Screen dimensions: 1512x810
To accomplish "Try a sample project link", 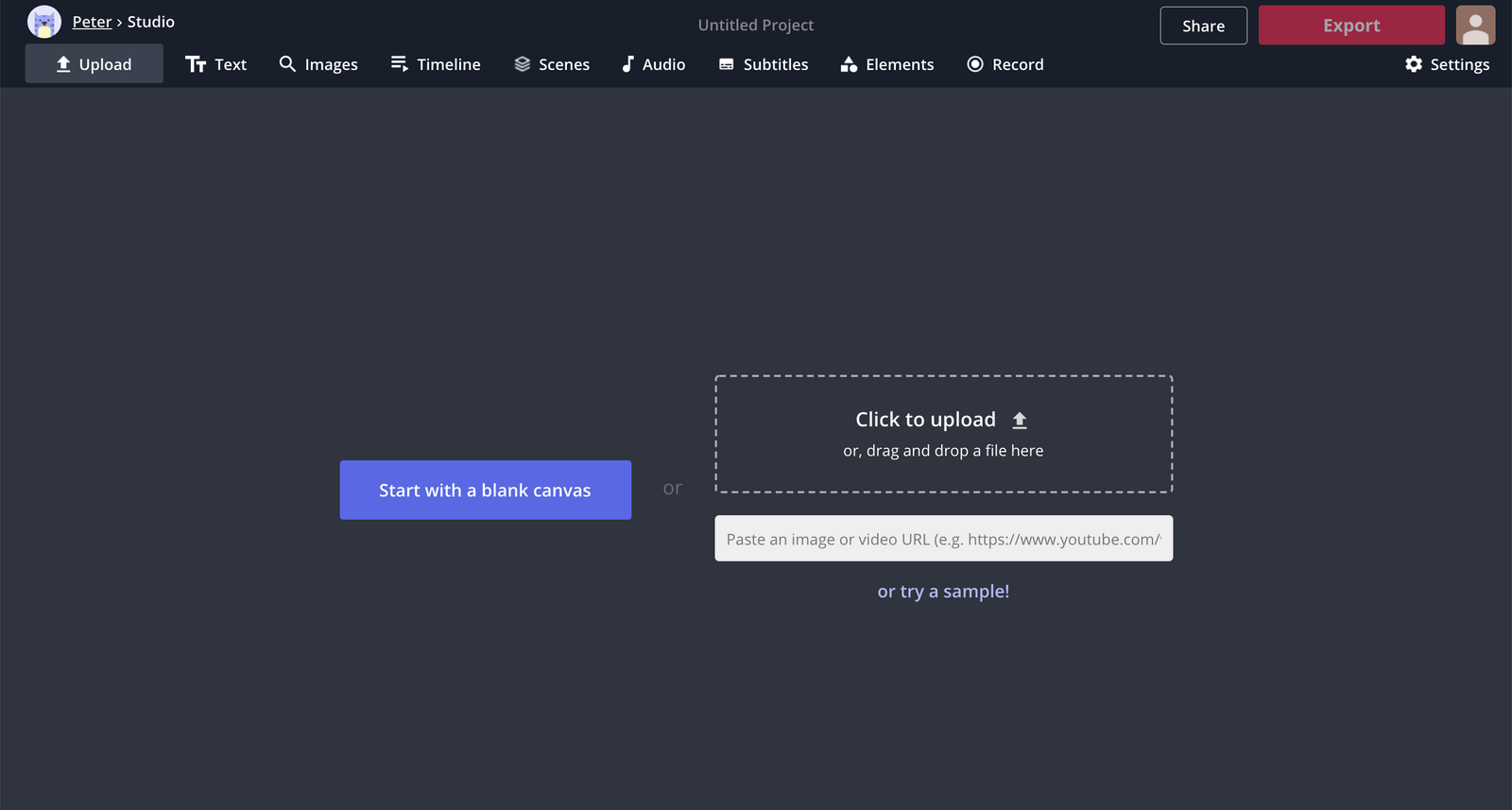I will coord(943,592).
